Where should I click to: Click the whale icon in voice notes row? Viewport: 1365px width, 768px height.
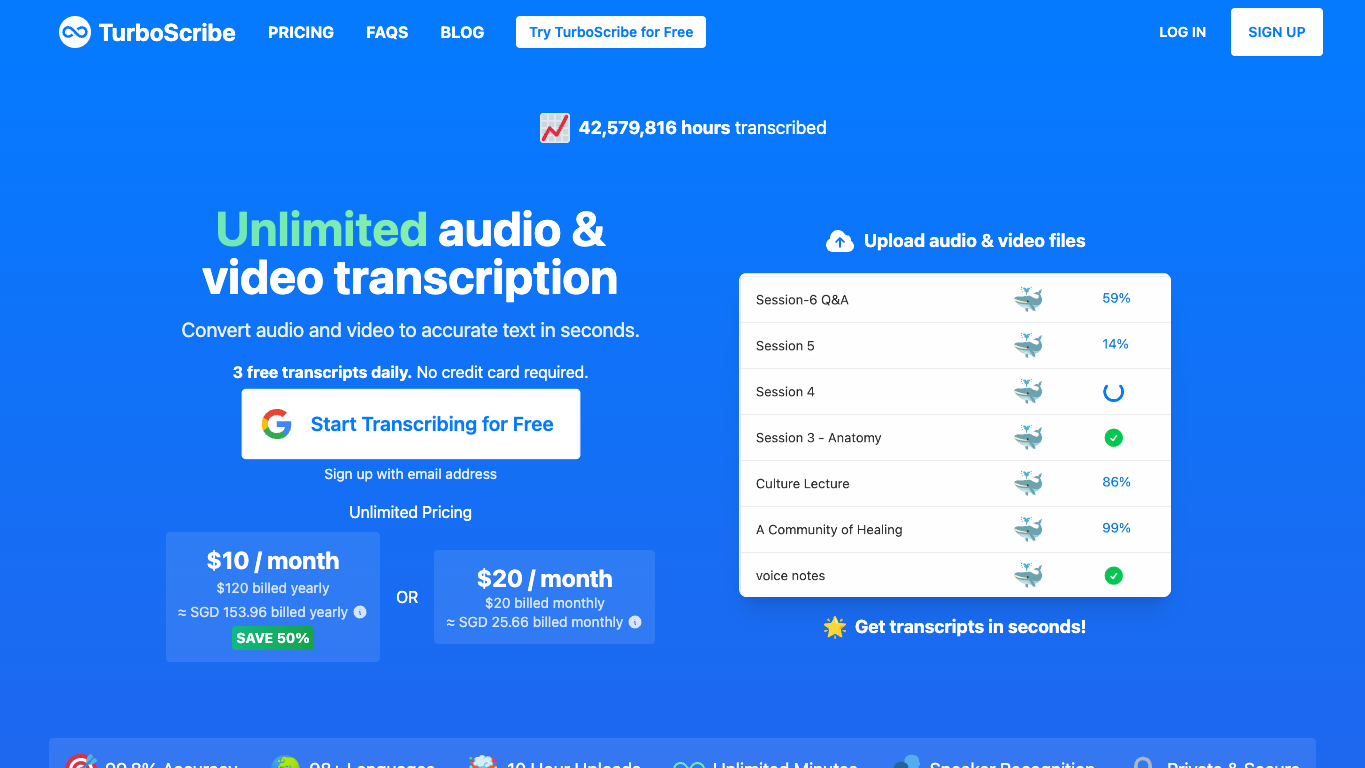pos(1028,575)
